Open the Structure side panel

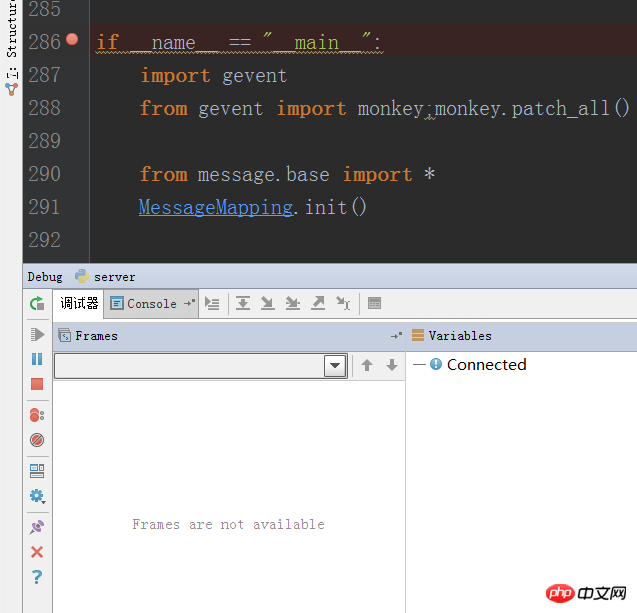pos(11,35)
